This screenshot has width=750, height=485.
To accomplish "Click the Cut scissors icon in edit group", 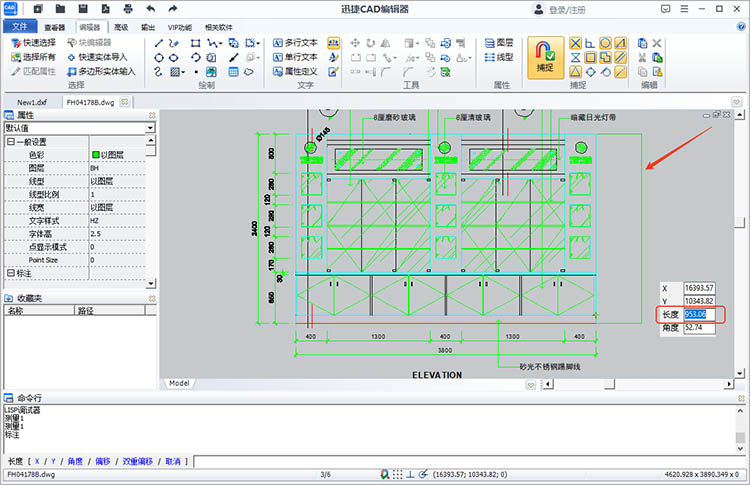I will coord(642,58).
